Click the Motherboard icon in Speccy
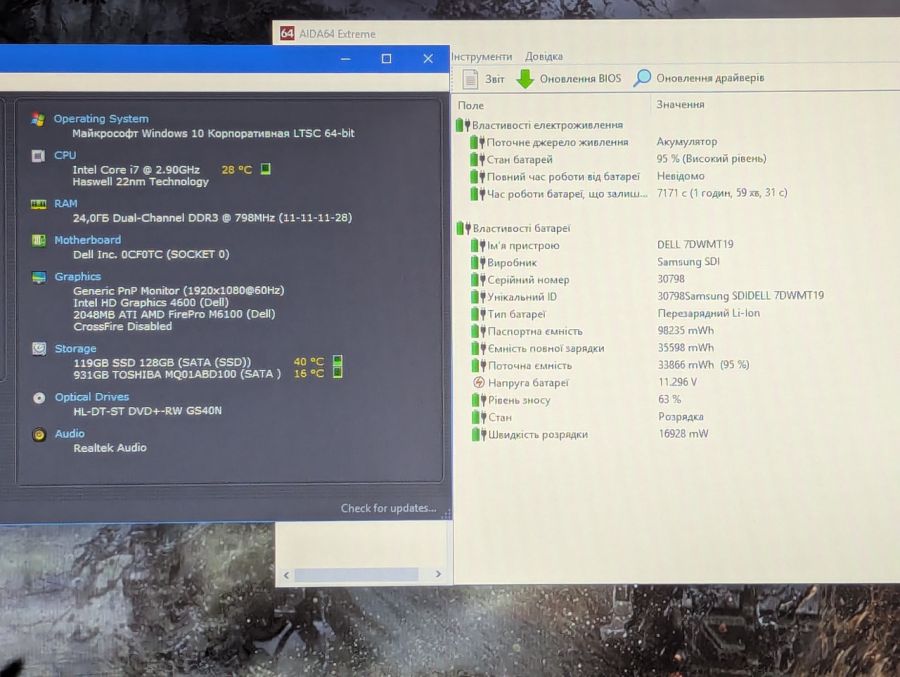Screen dimensions: 900x677 (x=38, y=240)
